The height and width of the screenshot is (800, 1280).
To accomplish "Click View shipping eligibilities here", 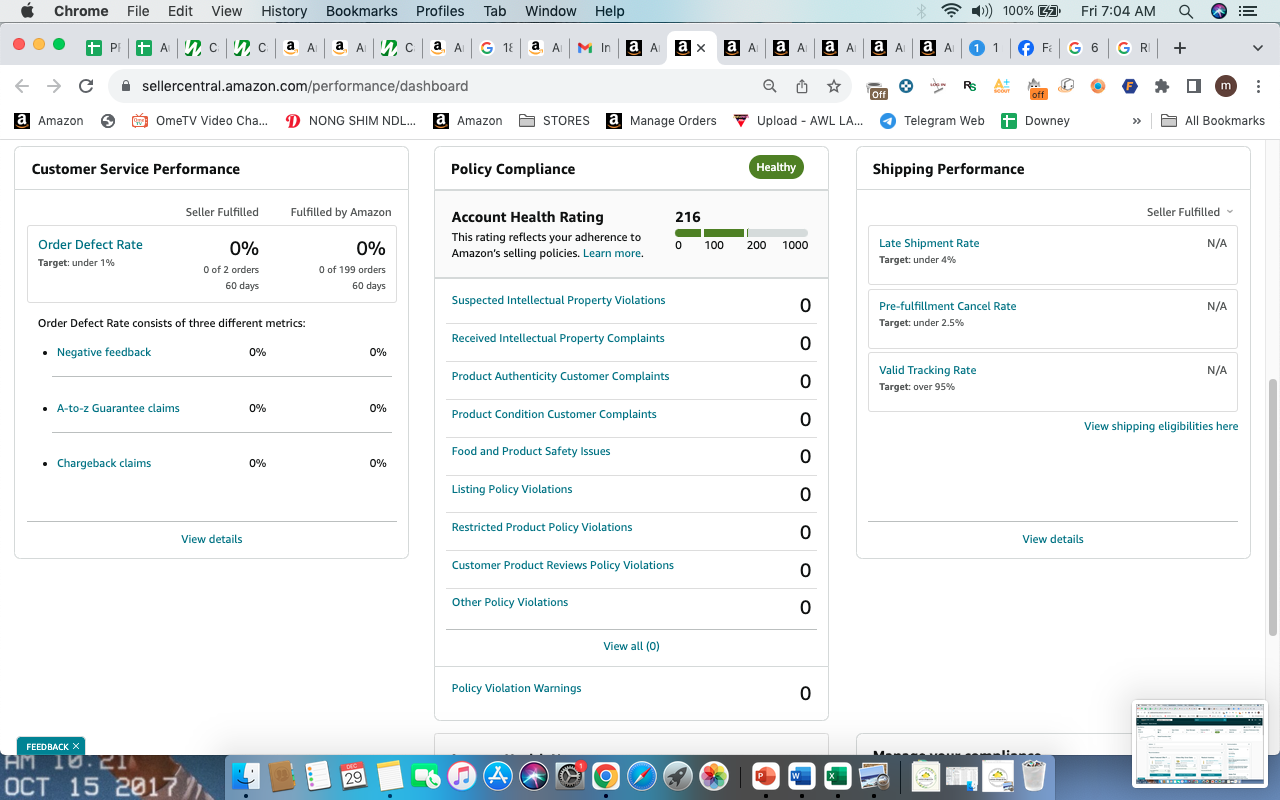I will pyautogui.click(x=1161, y=426).
